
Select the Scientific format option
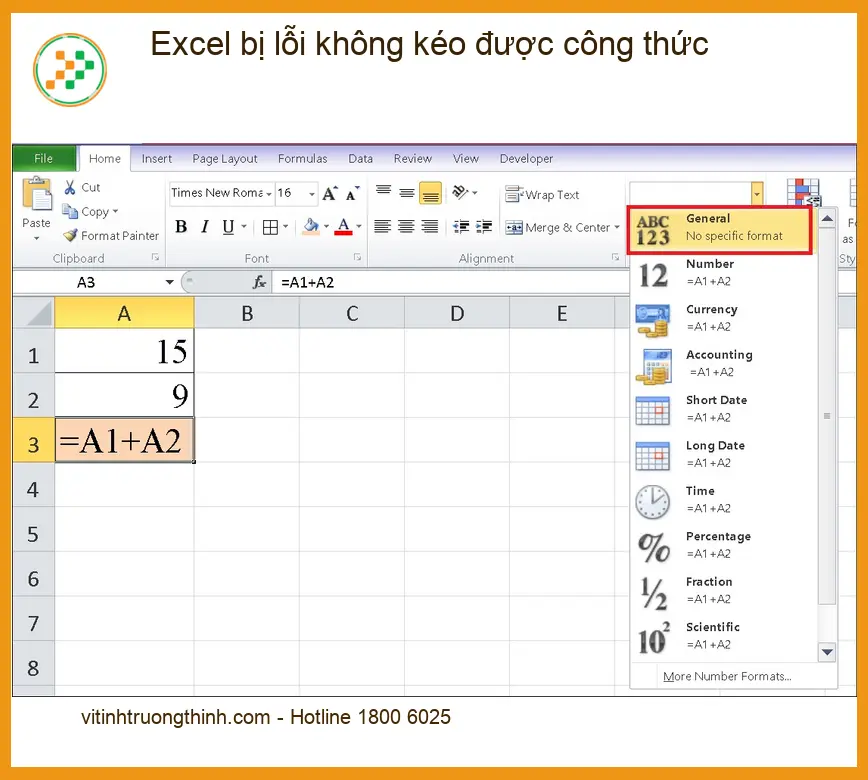[x=723, y=636]
